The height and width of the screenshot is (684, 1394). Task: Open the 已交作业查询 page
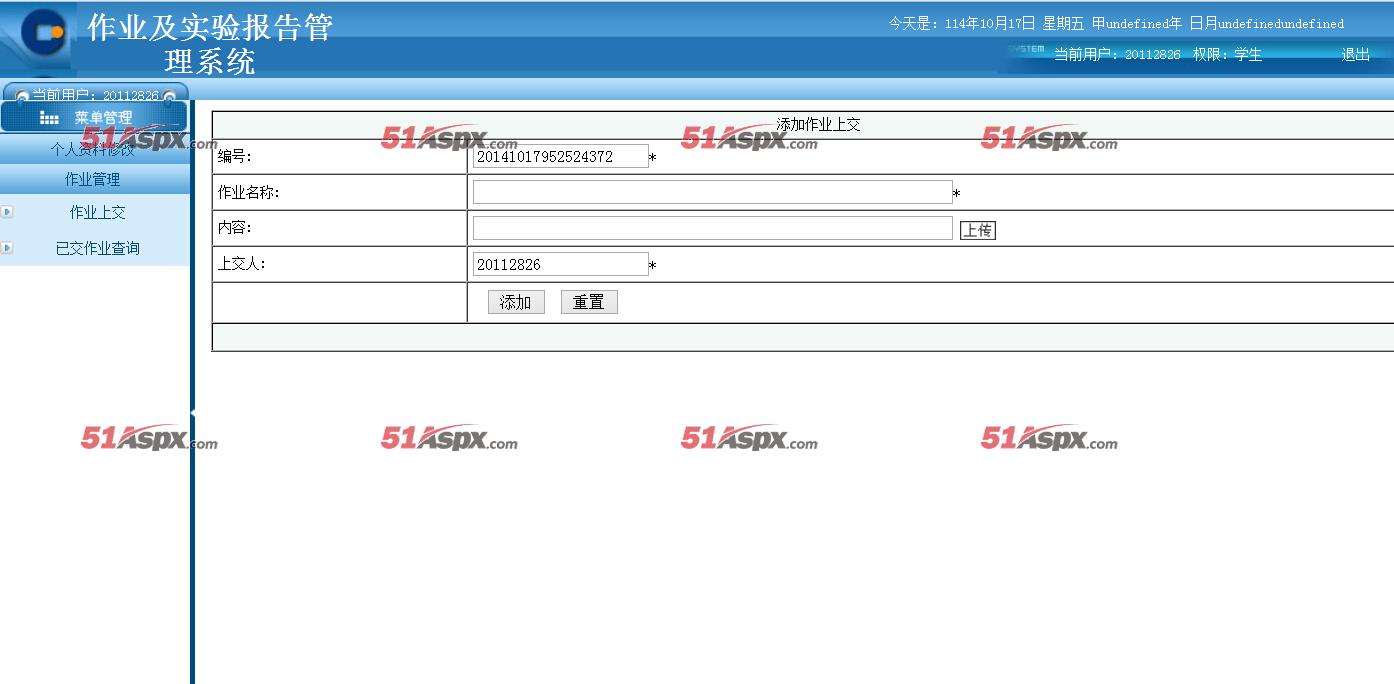(97, 248)
